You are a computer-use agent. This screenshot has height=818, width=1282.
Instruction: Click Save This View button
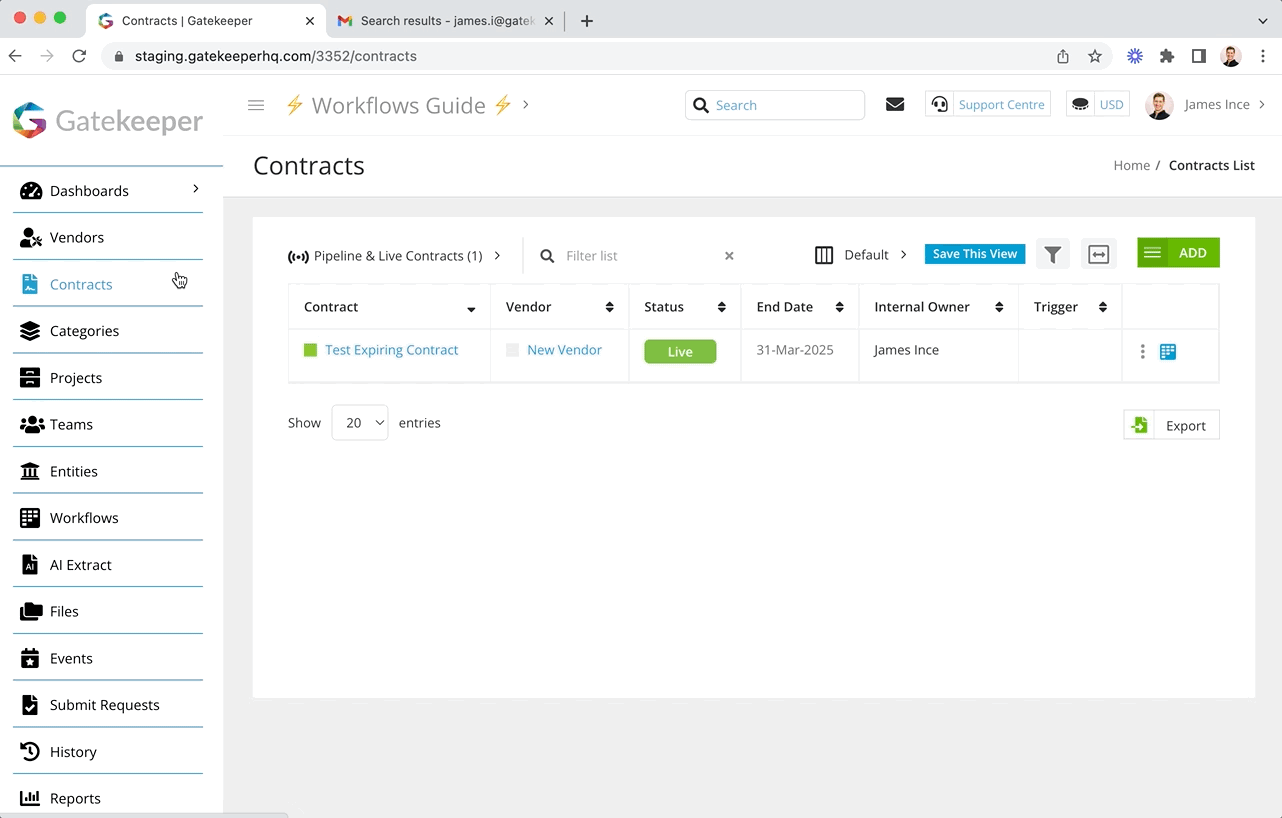pos(975,254)
